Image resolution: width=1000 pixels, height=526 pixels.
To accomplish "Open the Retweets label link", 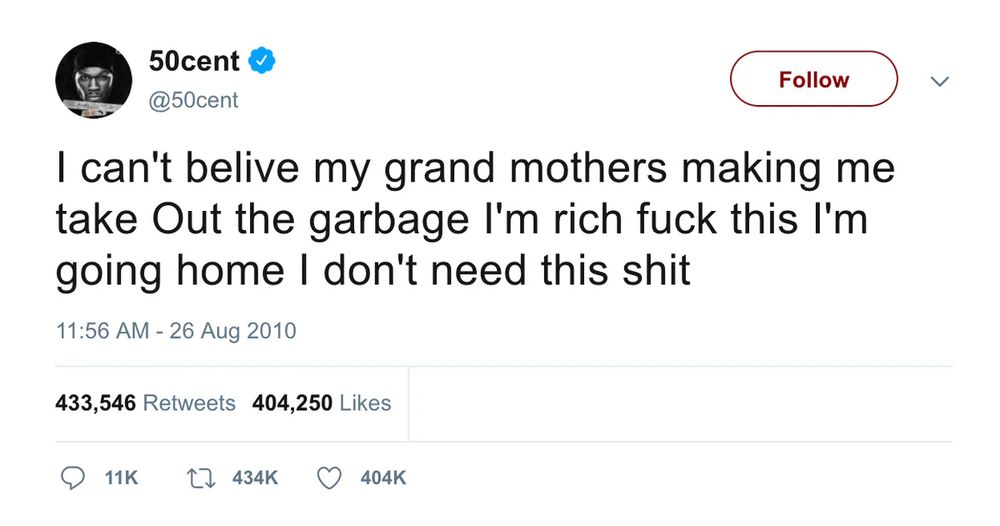I will [190, 403].
